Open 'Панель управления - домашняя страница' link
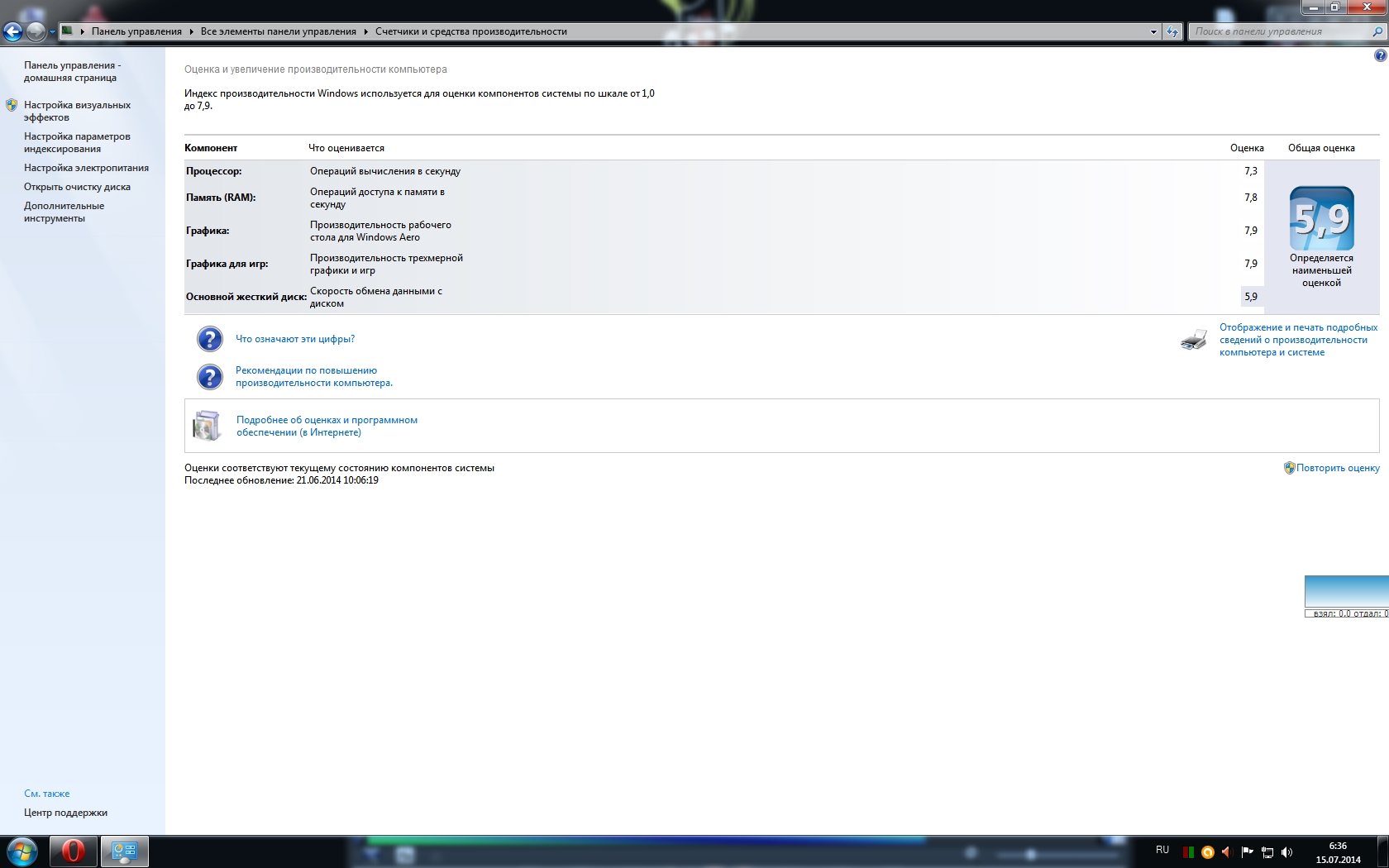1389x868 pixels. click(72, 71)
